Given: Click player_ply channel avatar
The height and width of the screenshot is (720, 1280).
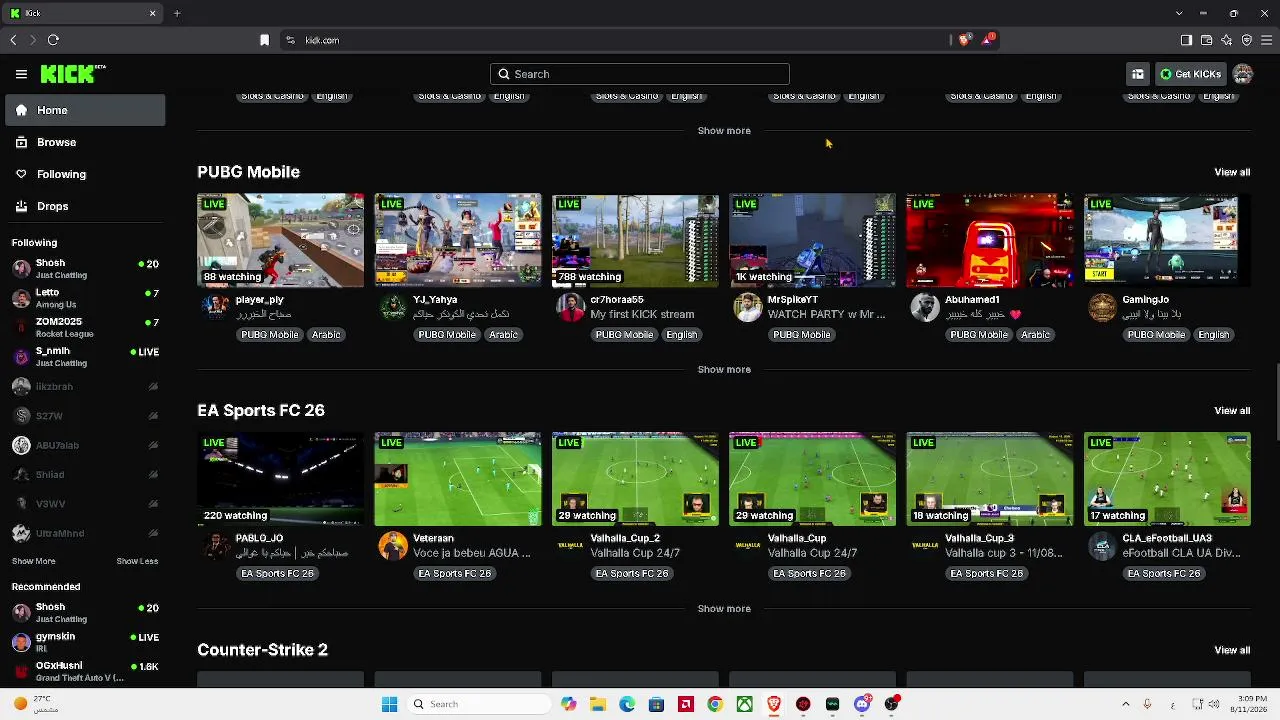Looking at the screenshot, I should pos(215,307).
